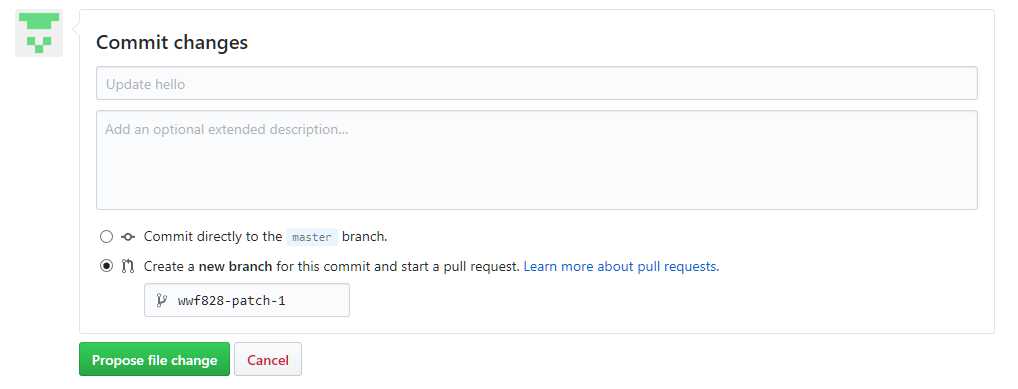Focus the Update hello commit summary field
This screenshot has height=389, width=1018.
(x=536, y=83)
